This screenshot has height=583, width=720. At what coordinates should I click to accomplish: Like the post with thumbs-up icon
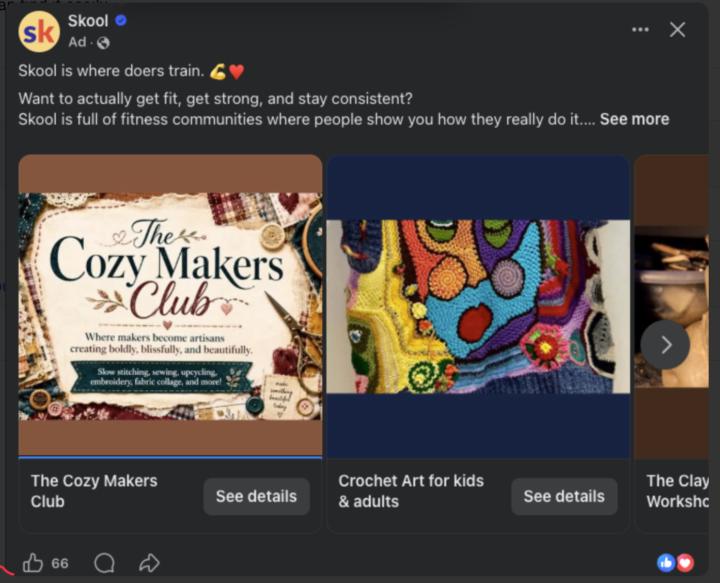pos(33,563)
